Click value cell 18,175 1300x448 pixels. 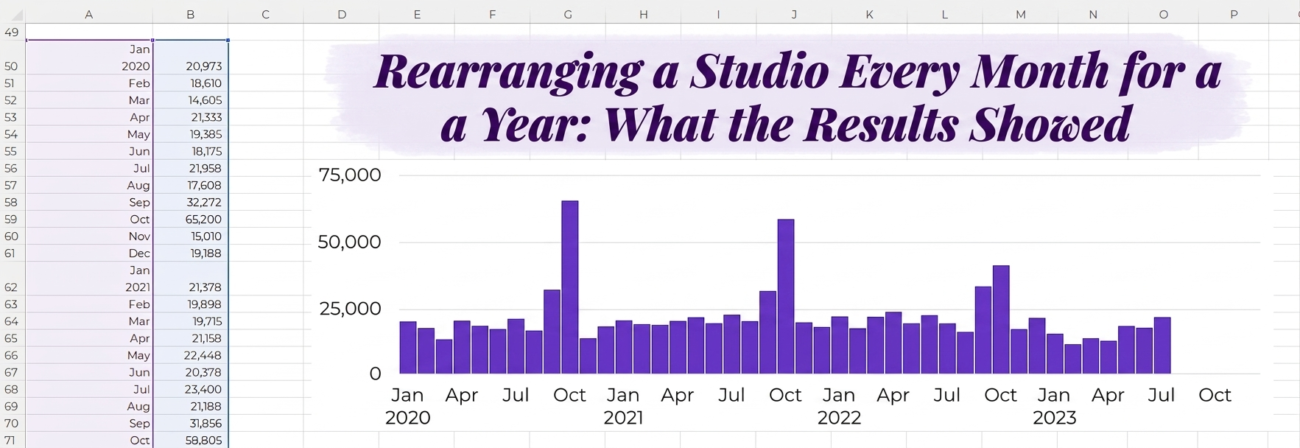coord(190,151)
